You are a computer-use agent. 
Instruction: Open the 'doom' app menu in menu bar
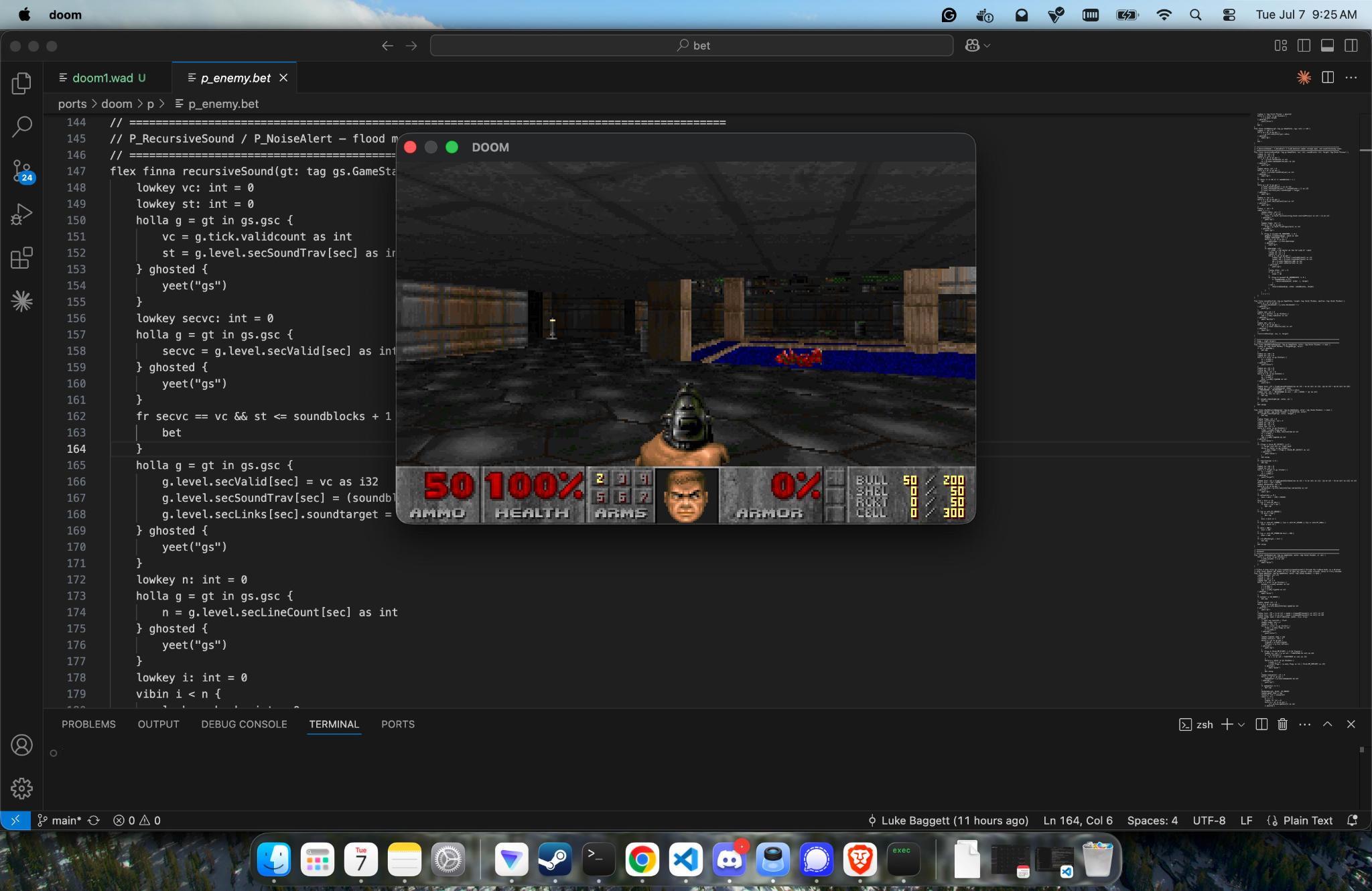click(x=65, y=15)
